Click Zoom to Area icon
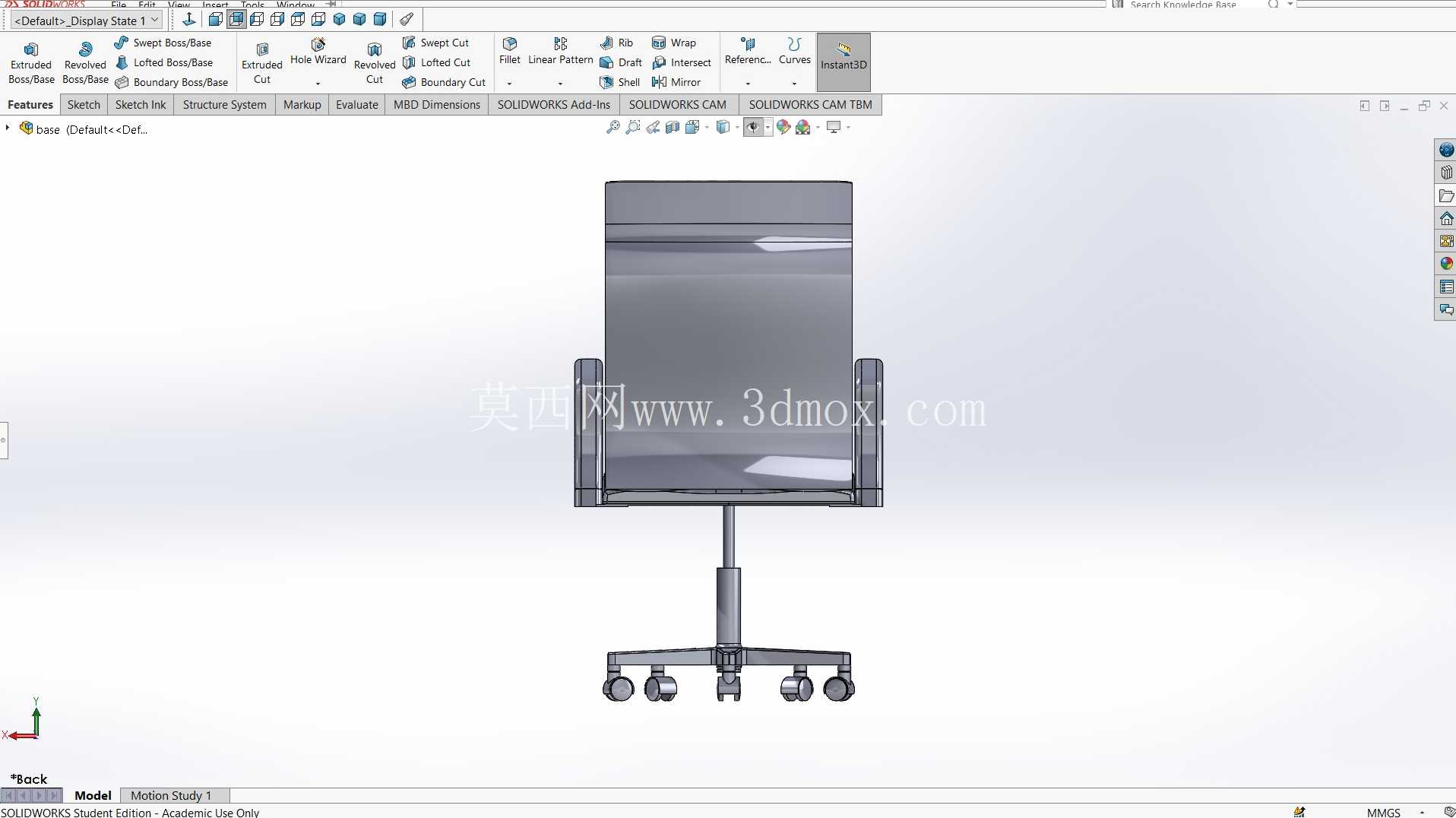This screenshot has width=1456, height=818. (633, 127)
